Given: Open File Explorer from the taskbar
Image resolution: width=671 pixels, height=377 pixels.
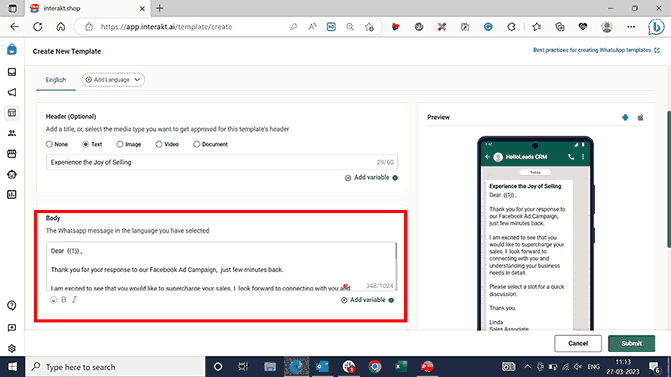Looking at the screenshot, I should click(270, 367).
